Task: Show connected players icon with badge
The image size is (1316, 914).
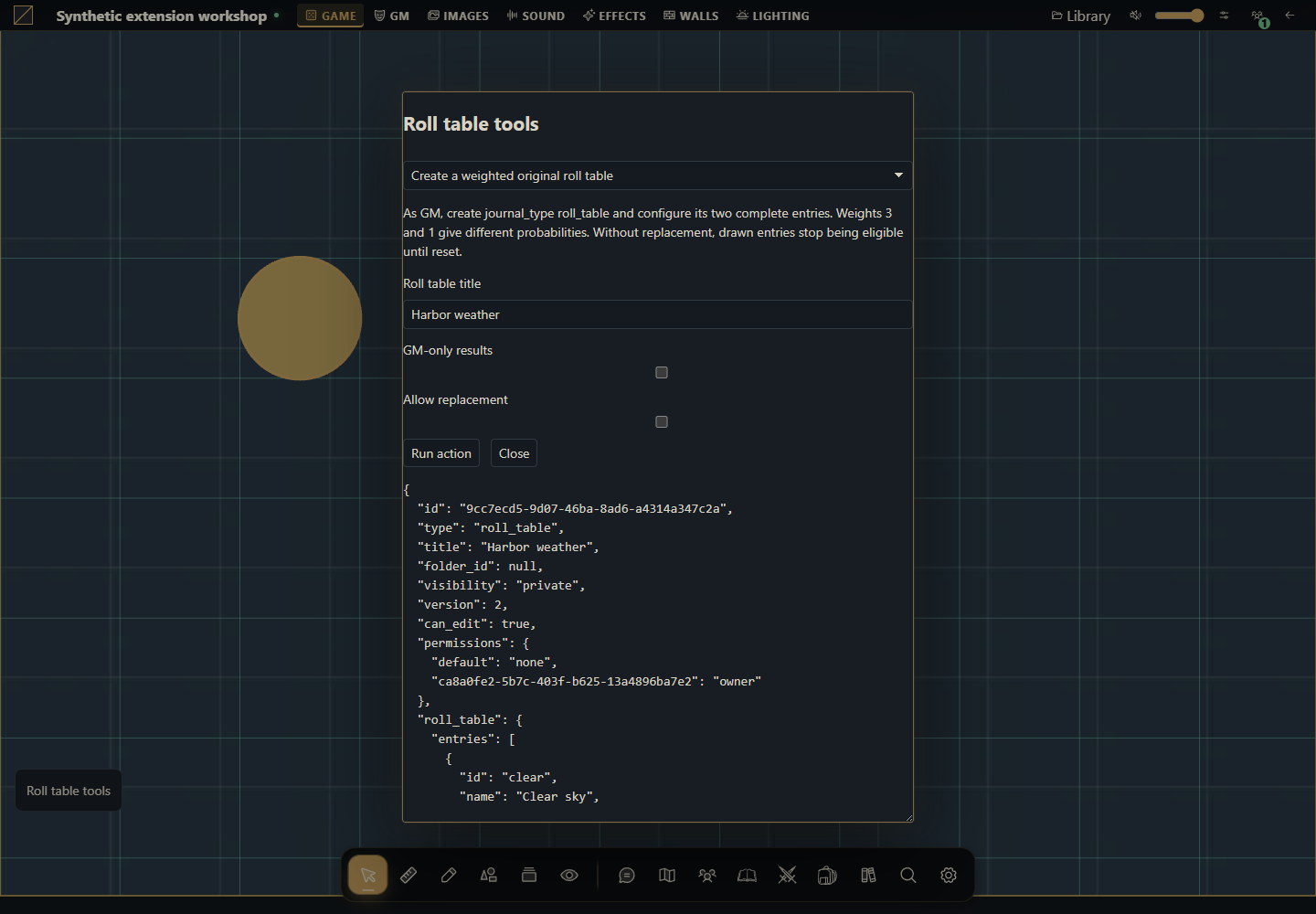Action: (1259, 16)
